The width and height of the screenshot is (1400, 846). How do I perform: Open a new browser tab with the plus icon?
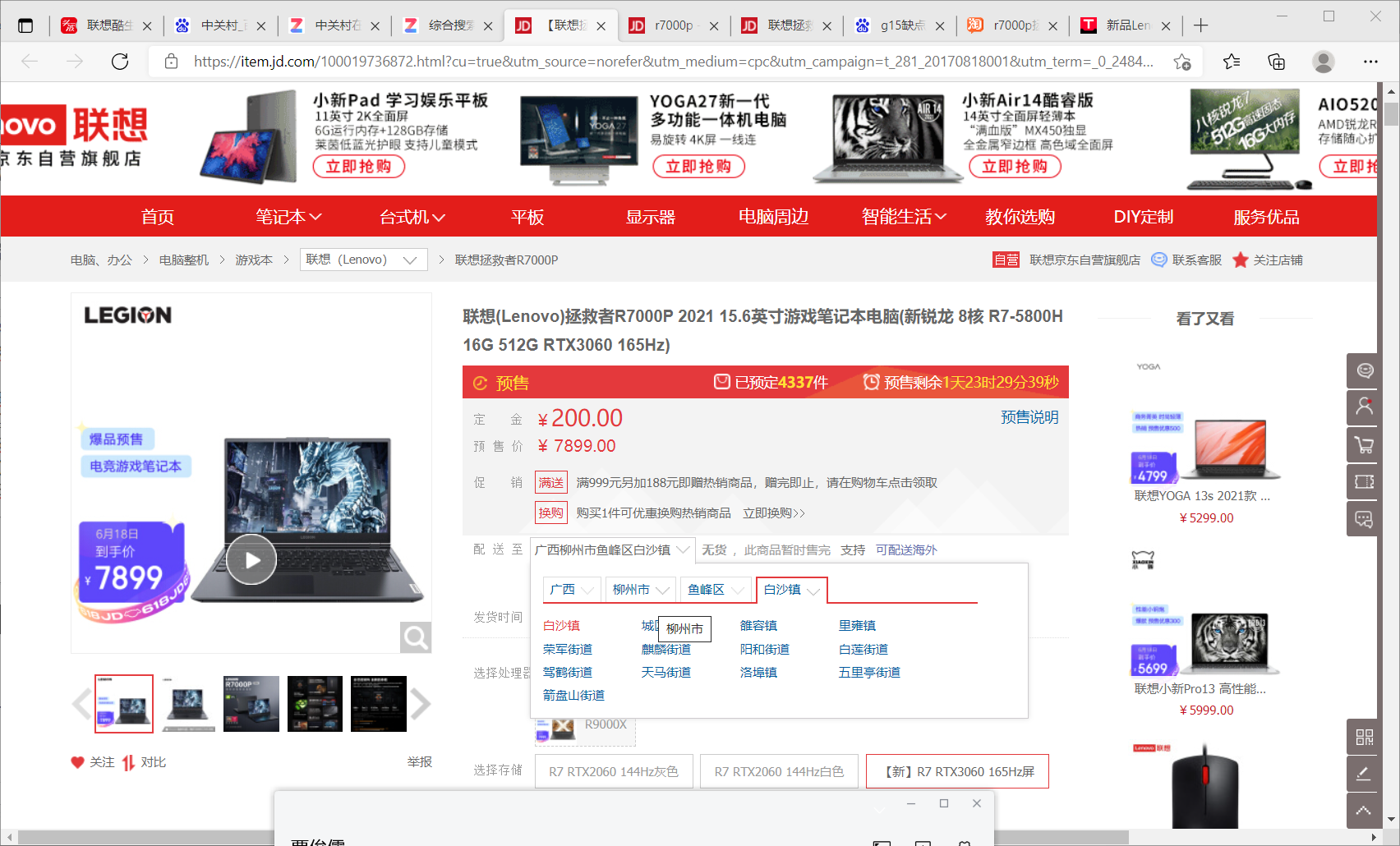tap(1200, 25)
